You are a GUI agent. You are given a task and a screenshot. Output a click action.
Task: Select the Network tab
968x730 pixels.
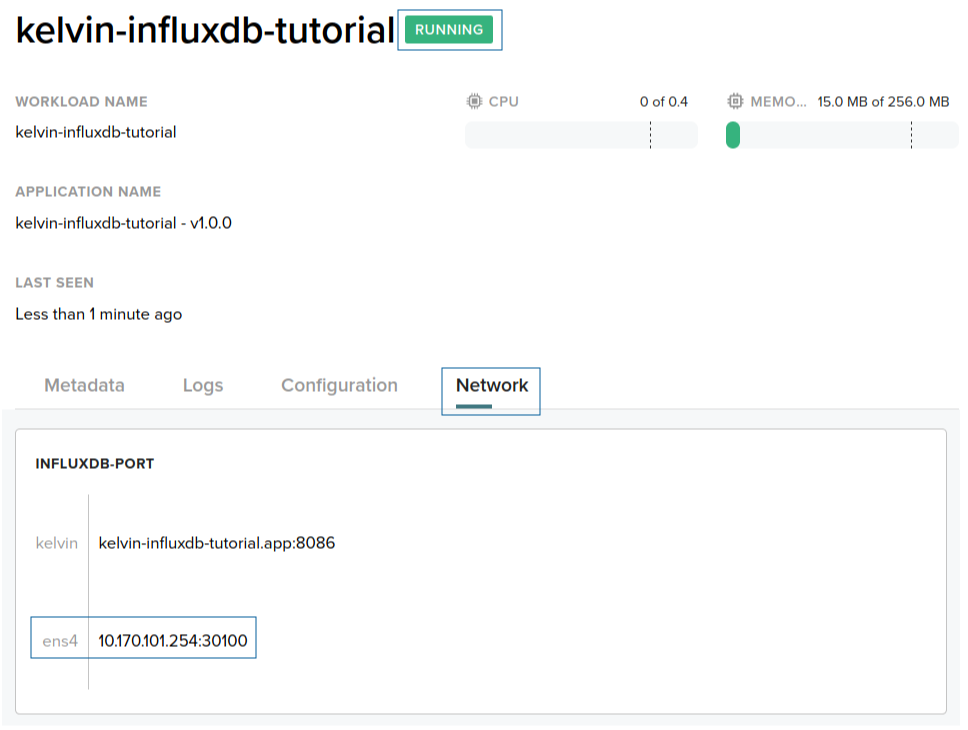(492, 385)
